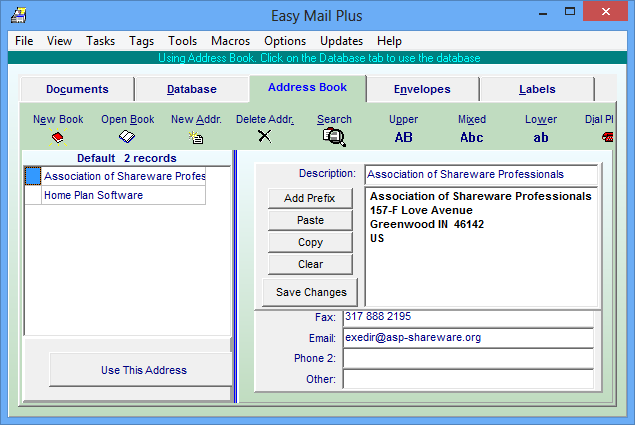The width and height of the screenshot is (635, 425).
Task: Click row selector beside Home Plan Software
Action: (x=33, y=195)
